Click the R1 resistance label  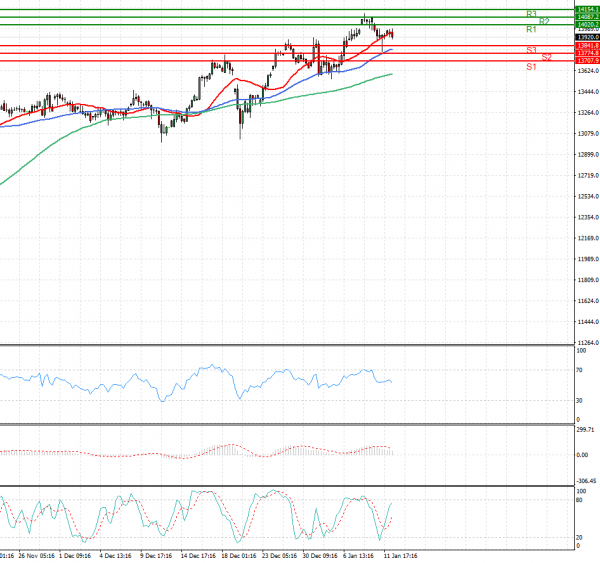coord(531,29)
